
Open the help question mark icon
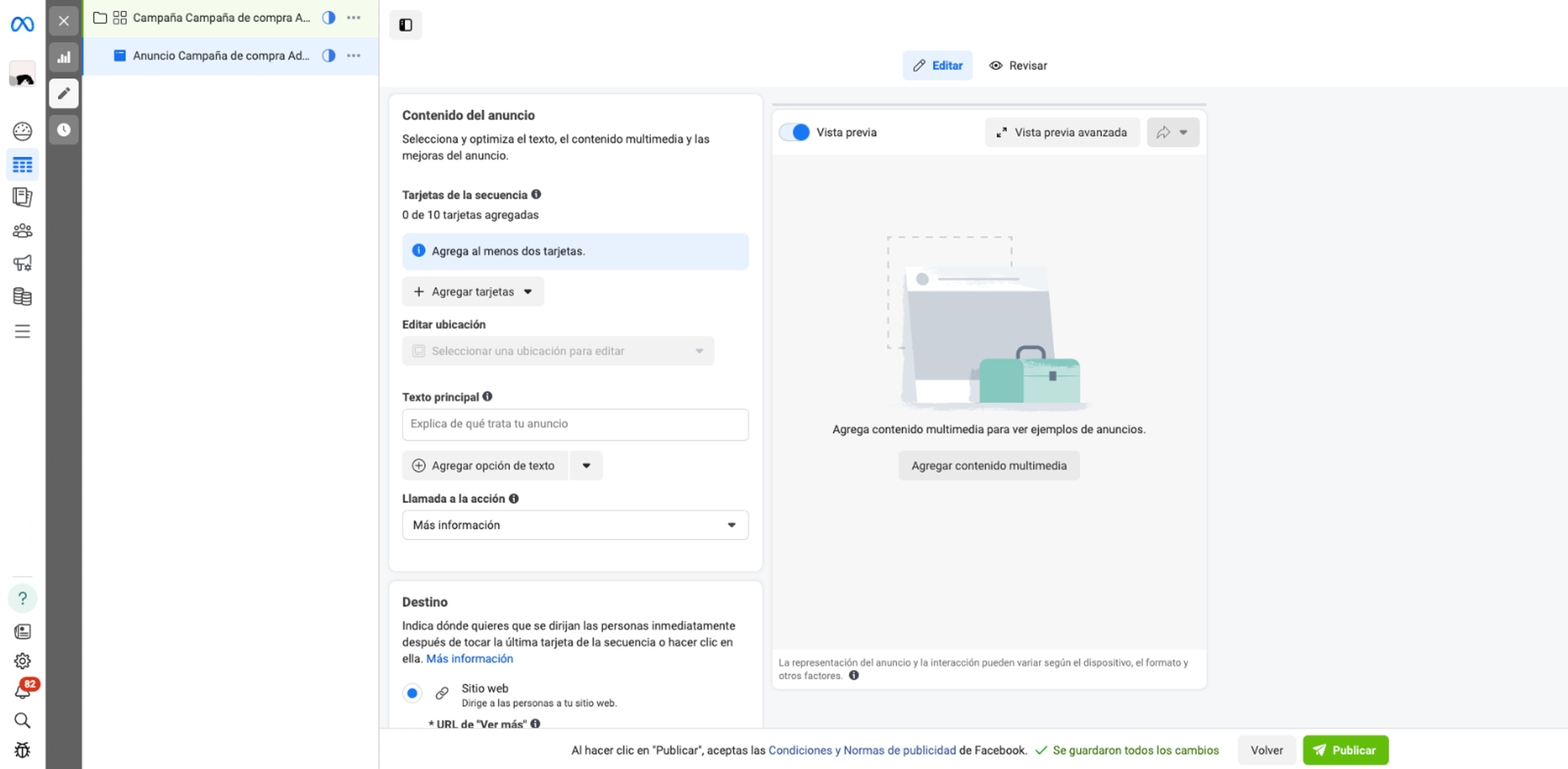[x=22, y=599]
